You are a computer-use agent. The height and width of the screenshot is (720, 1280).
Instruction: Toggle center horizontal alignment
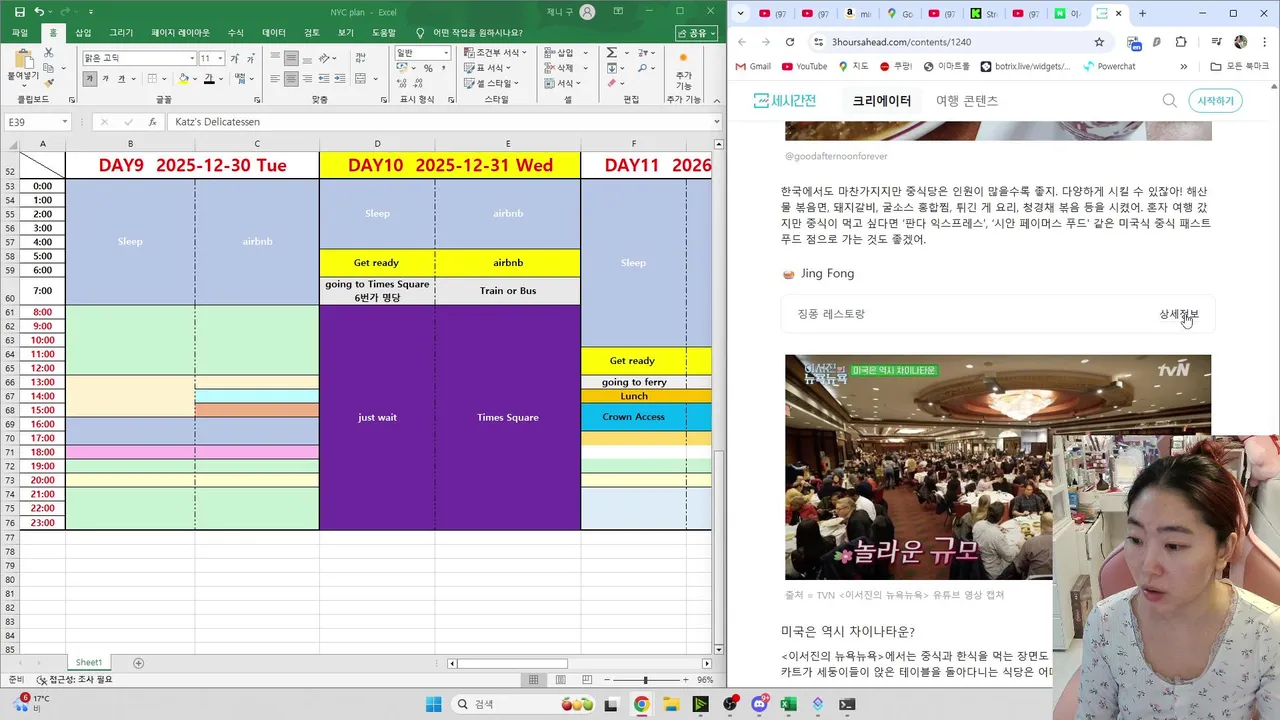(x=291, y=79)
